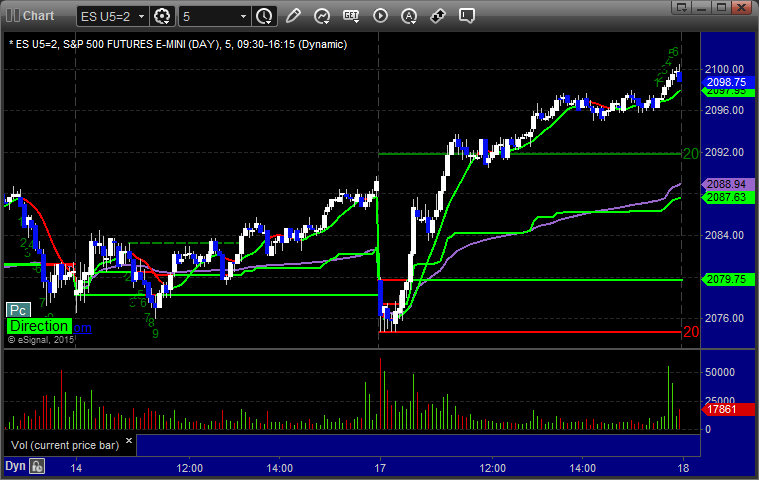
Task: Click the trade arrows icon
Action: (438, 16)
